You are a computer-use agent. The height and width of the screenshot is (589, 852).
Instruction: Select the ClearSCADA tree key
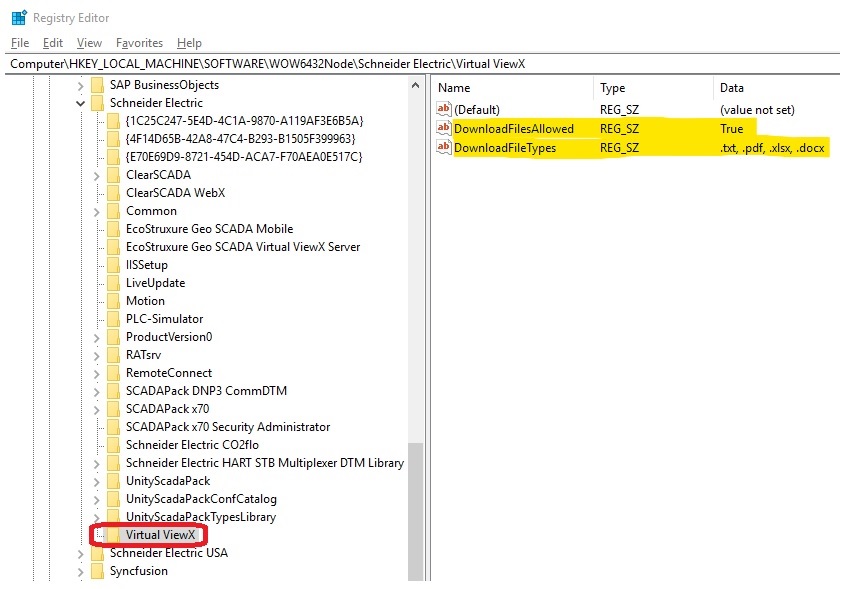pos(158,175)
